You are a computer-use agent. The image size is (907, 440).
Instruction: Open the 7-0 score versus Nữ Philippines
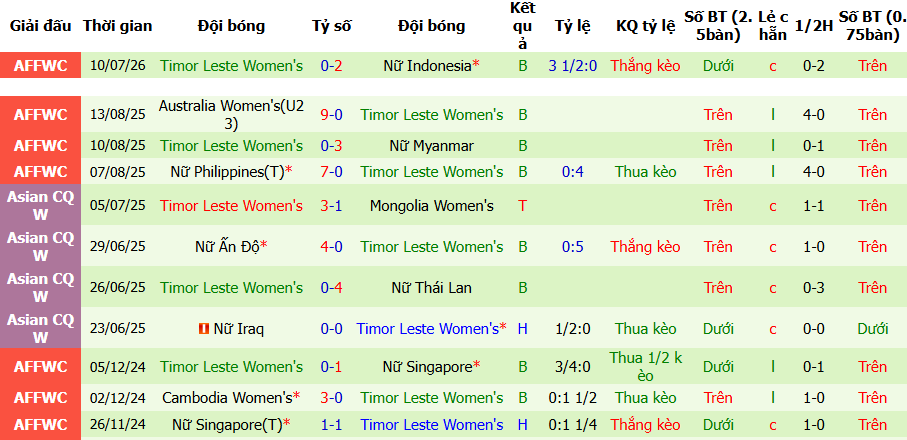[331, 172]
